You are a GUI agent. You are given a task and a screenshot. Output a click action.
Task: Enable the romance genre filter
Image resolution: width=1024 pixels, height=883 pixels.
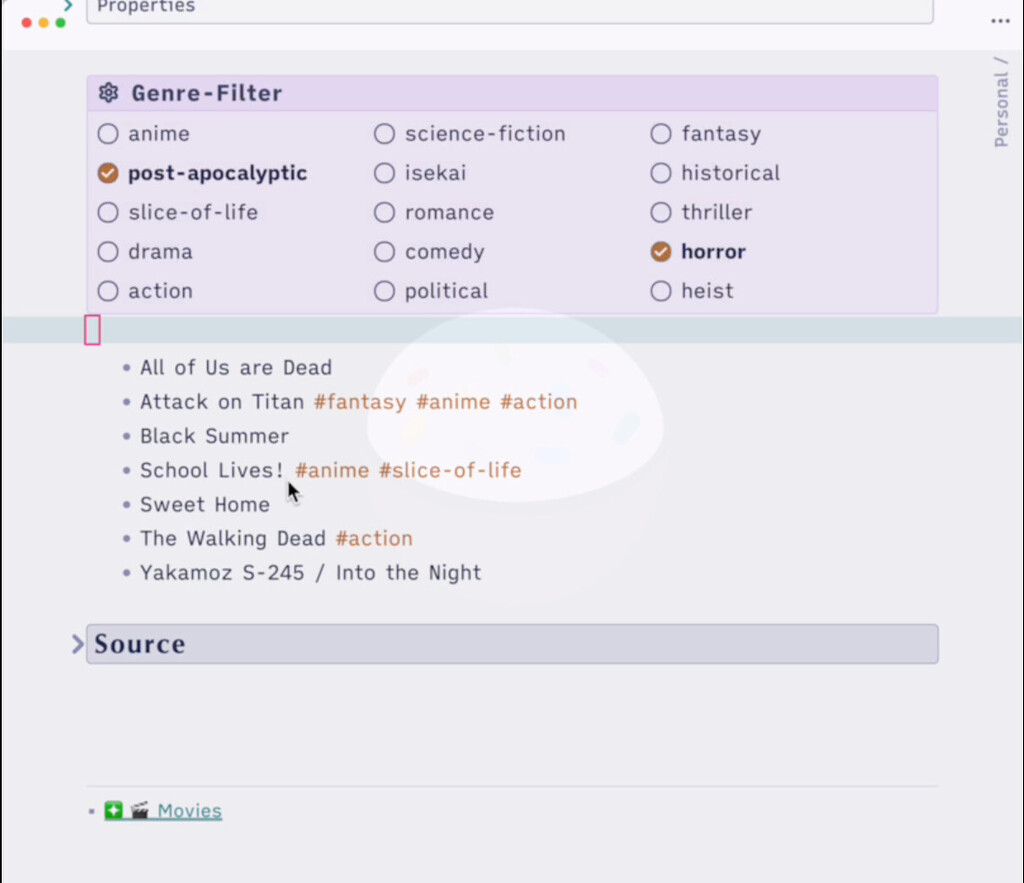[384, 212]
